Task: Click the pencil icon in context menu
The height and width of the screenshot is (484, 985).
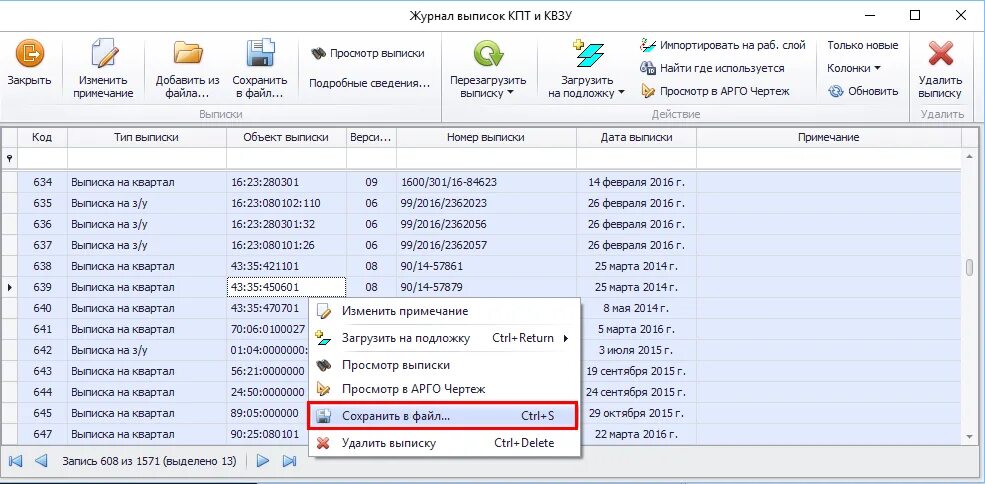Action: click(324, 311)
